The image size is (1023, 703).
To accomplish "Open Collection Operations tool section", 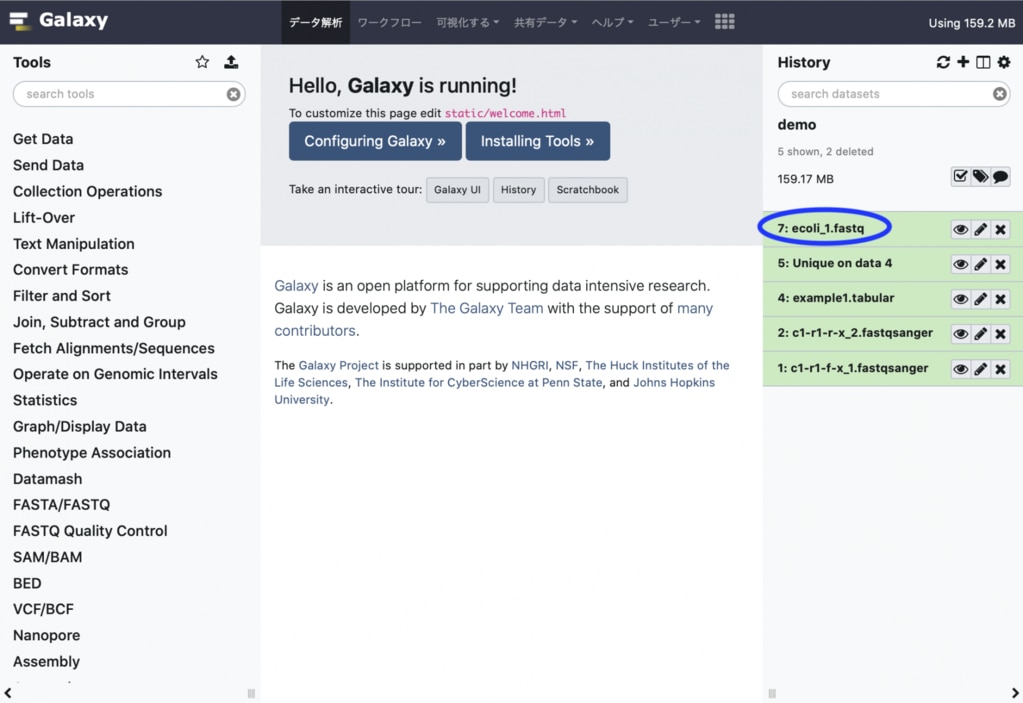I will click(87, 191).
